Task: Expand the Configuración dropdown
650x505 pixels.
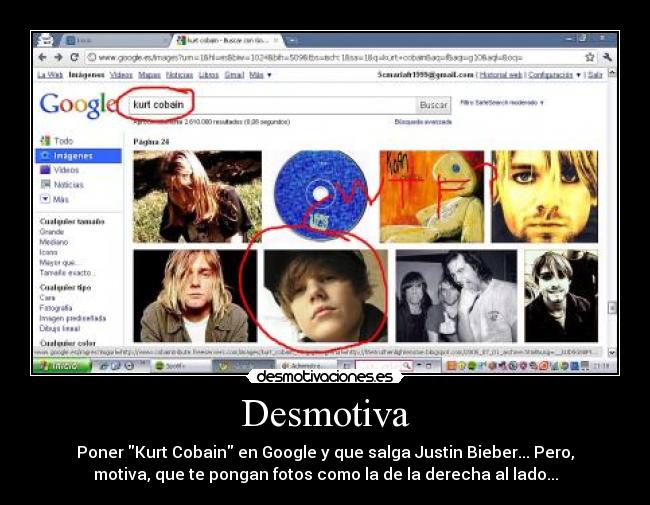Action: coord(555,75)
